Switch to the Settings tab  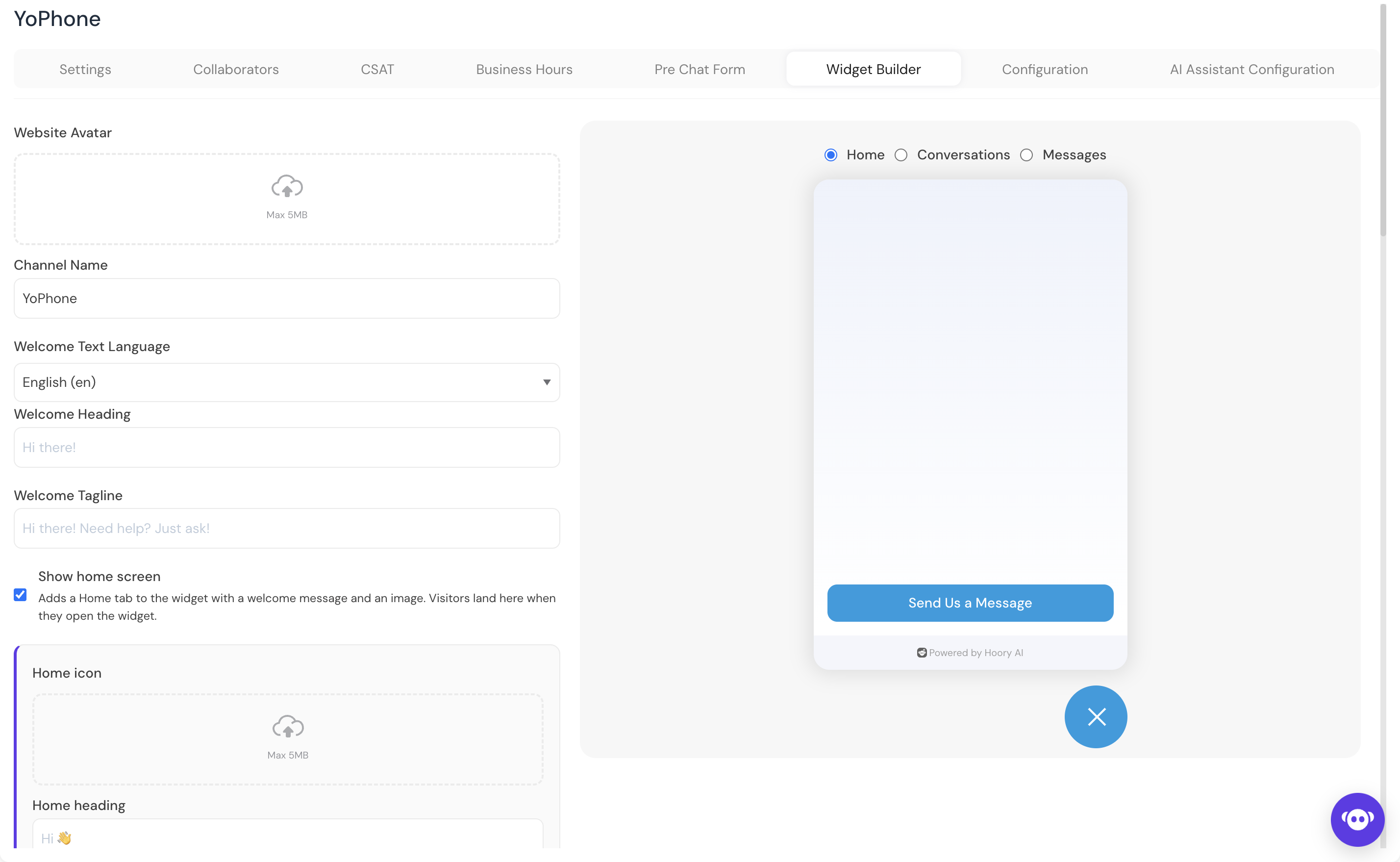tap(85, 70)
